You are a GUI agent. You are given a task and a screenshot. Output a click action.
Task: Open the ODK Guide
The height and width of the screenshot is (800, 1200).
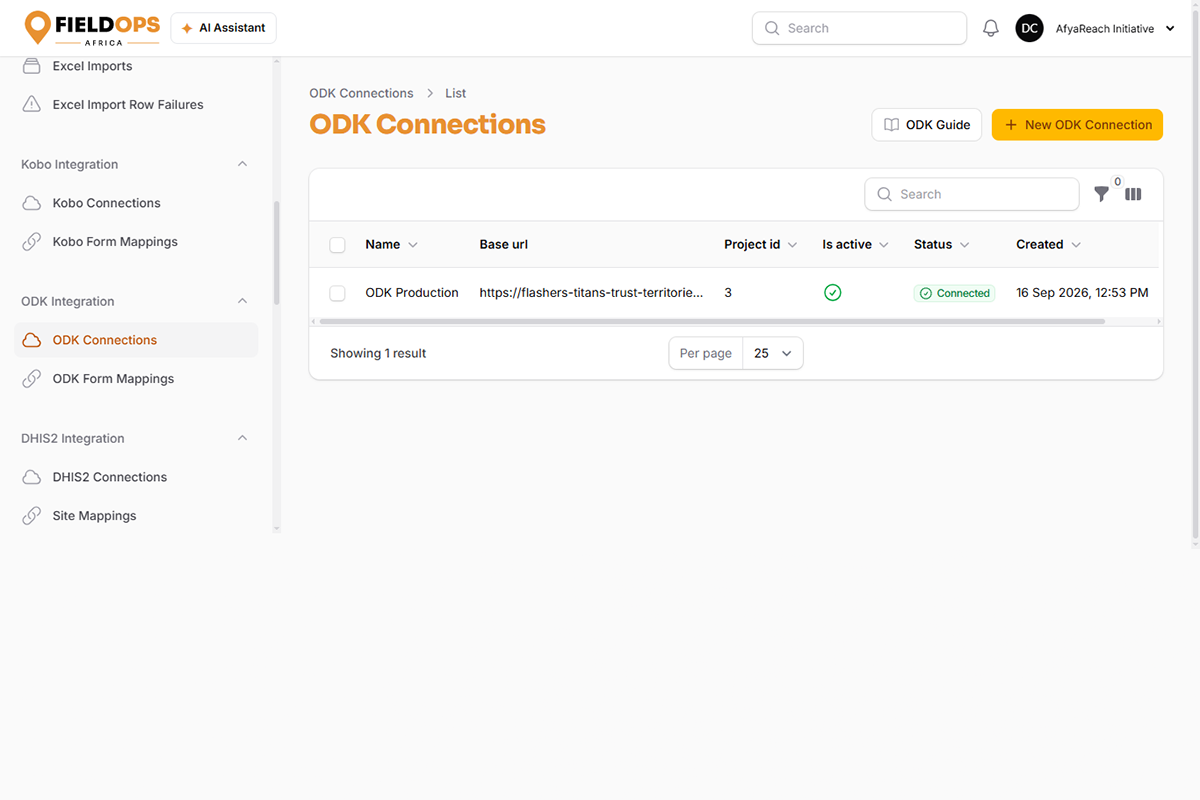tap(927, 125)
